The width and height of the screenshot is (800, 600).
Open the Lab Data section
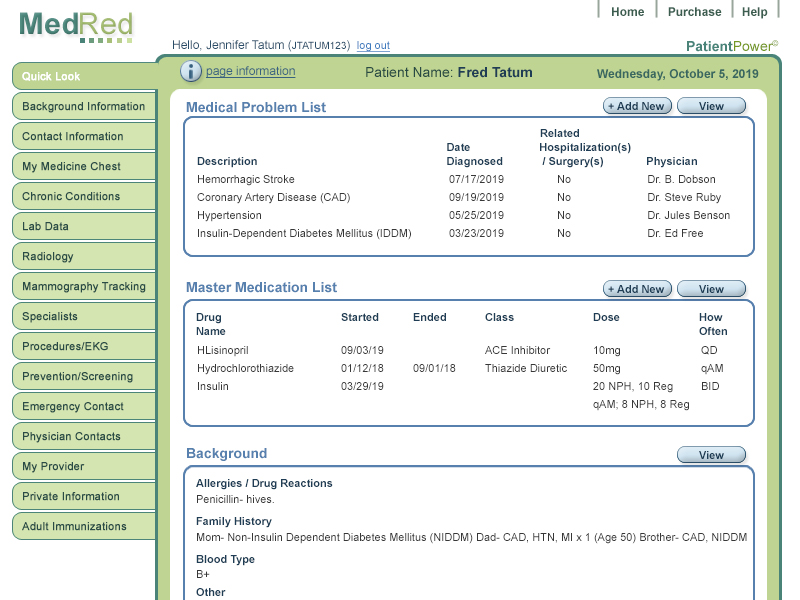(85, 227)
